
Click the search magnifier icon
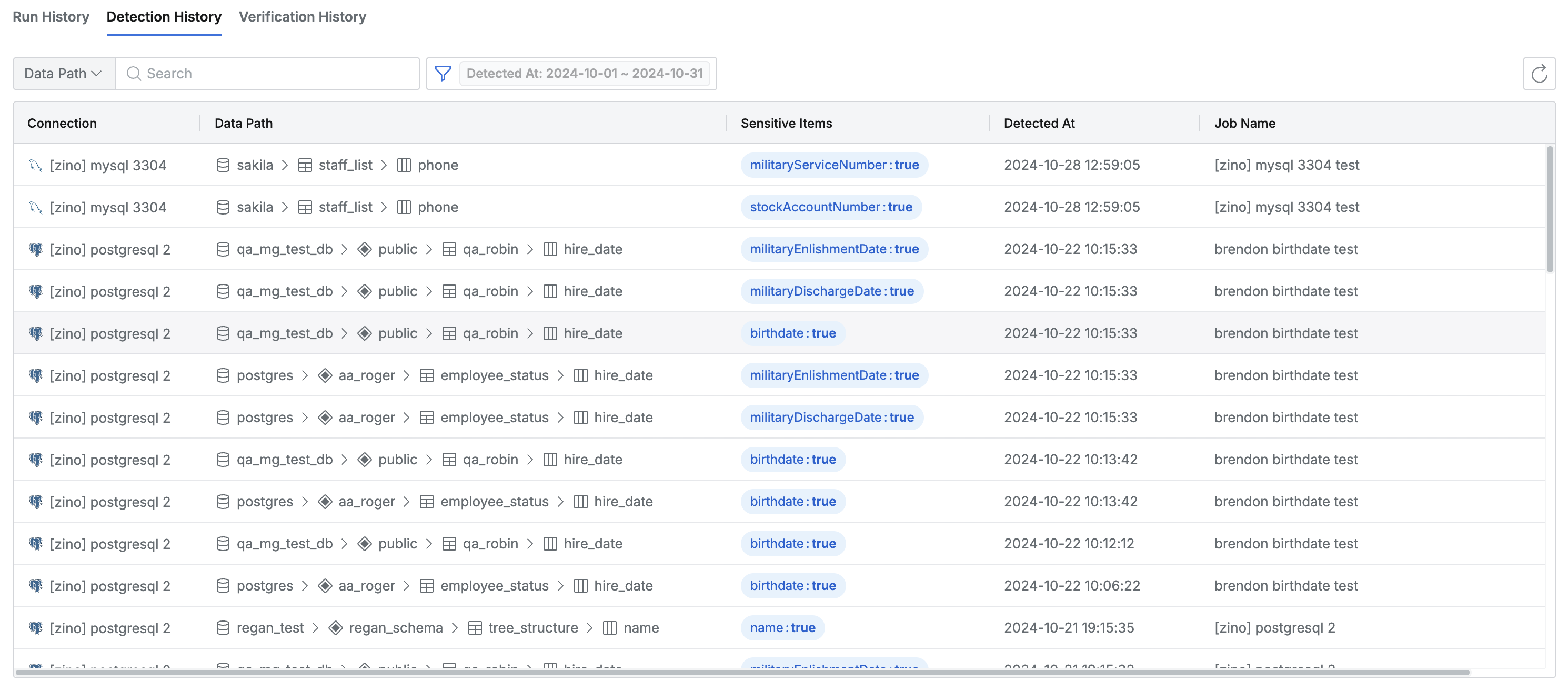pos(133,74)
